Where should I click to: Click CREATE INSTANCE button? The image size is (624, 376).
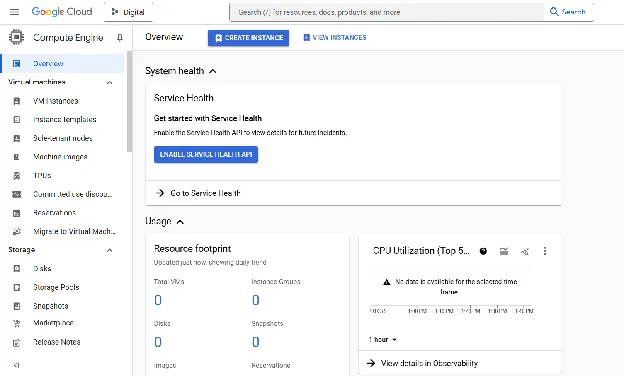(248, 38)
